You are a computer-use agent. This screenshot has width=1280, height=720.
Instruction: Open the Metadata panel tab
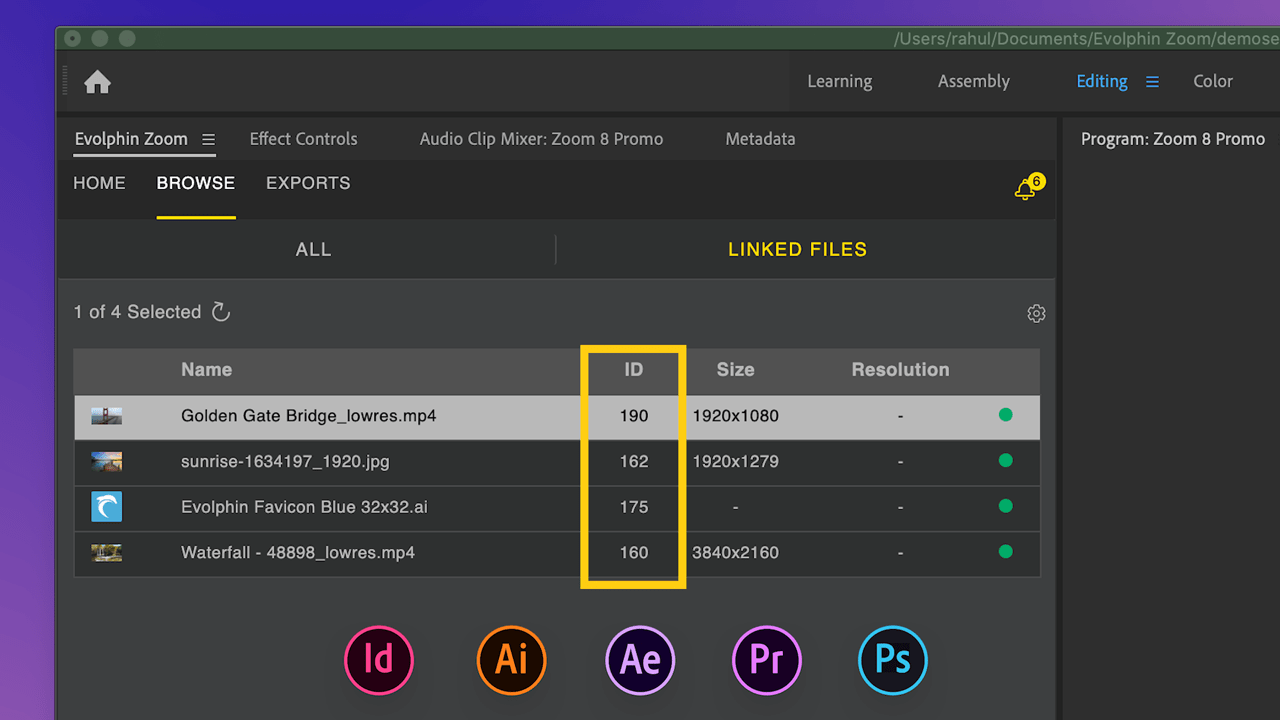(760, 139)
